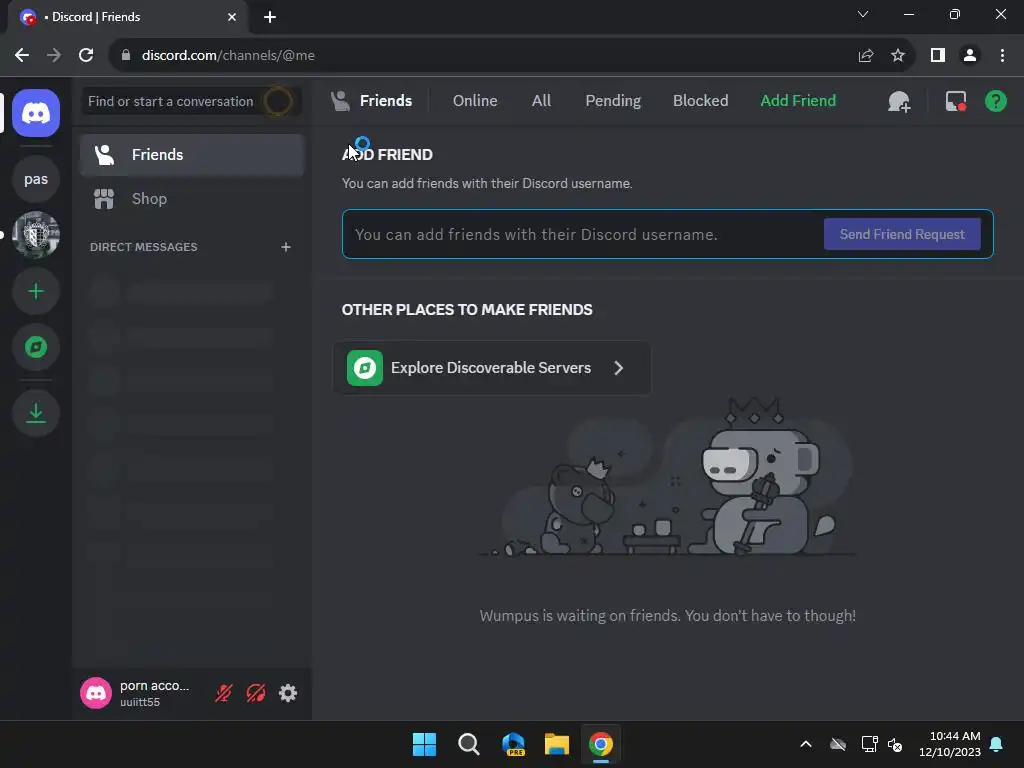Click 'ADD FRIEND' heading text
This screenshot has width=1024, height=768.
[x=387, y=155]
